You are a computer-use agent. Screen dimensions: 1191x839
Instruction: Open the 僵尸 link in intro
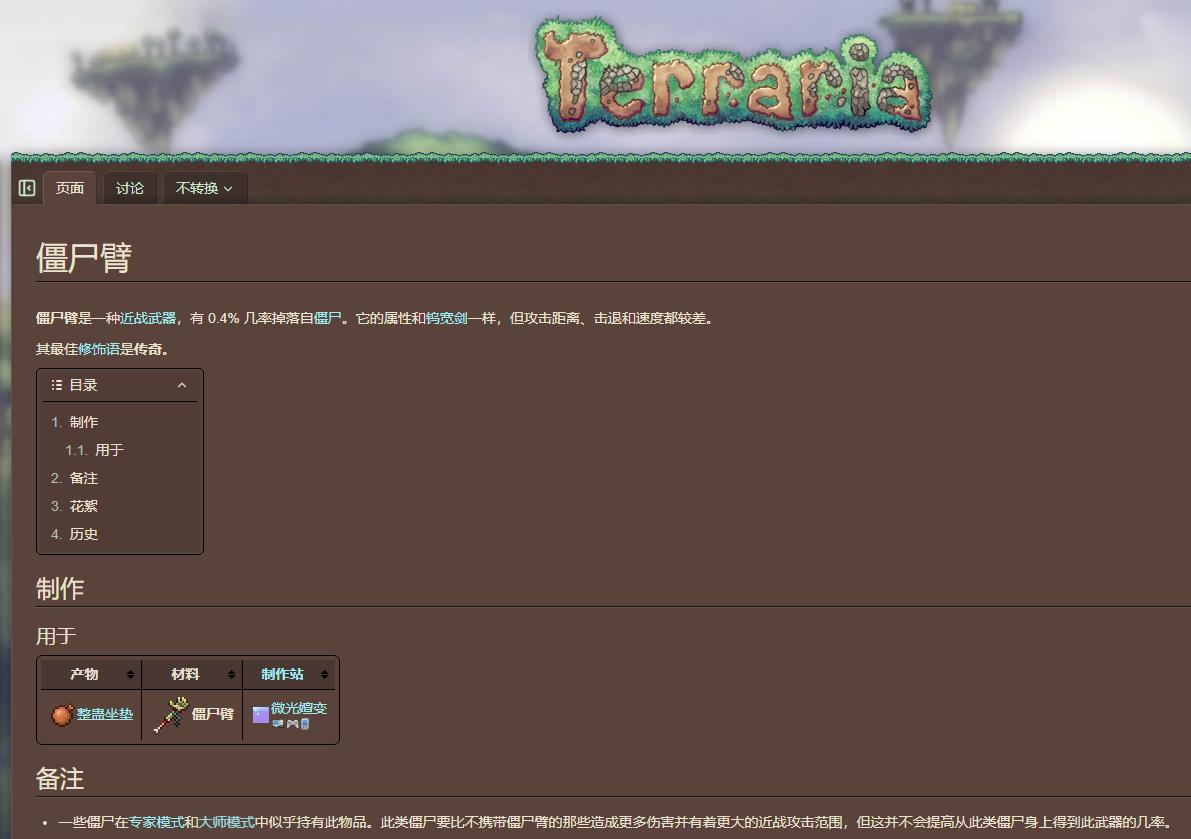click(327, 318)
